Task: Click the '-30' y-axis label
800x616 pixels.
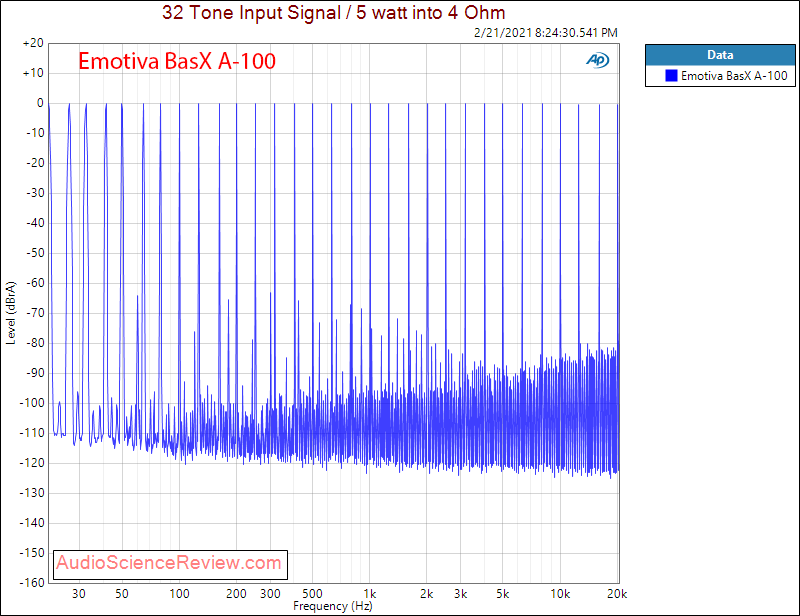Action: pos(35,193)
